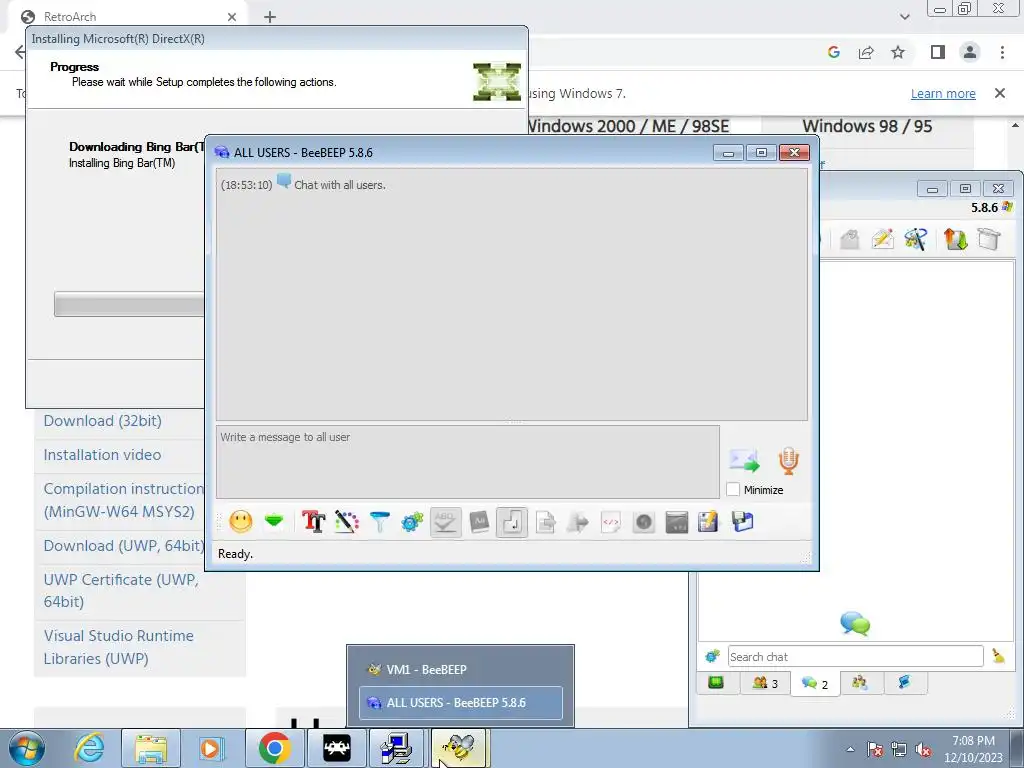1024x768 pixels.
Task: Send message with envelope arrow icon
Action: click(x=744, y=460)
